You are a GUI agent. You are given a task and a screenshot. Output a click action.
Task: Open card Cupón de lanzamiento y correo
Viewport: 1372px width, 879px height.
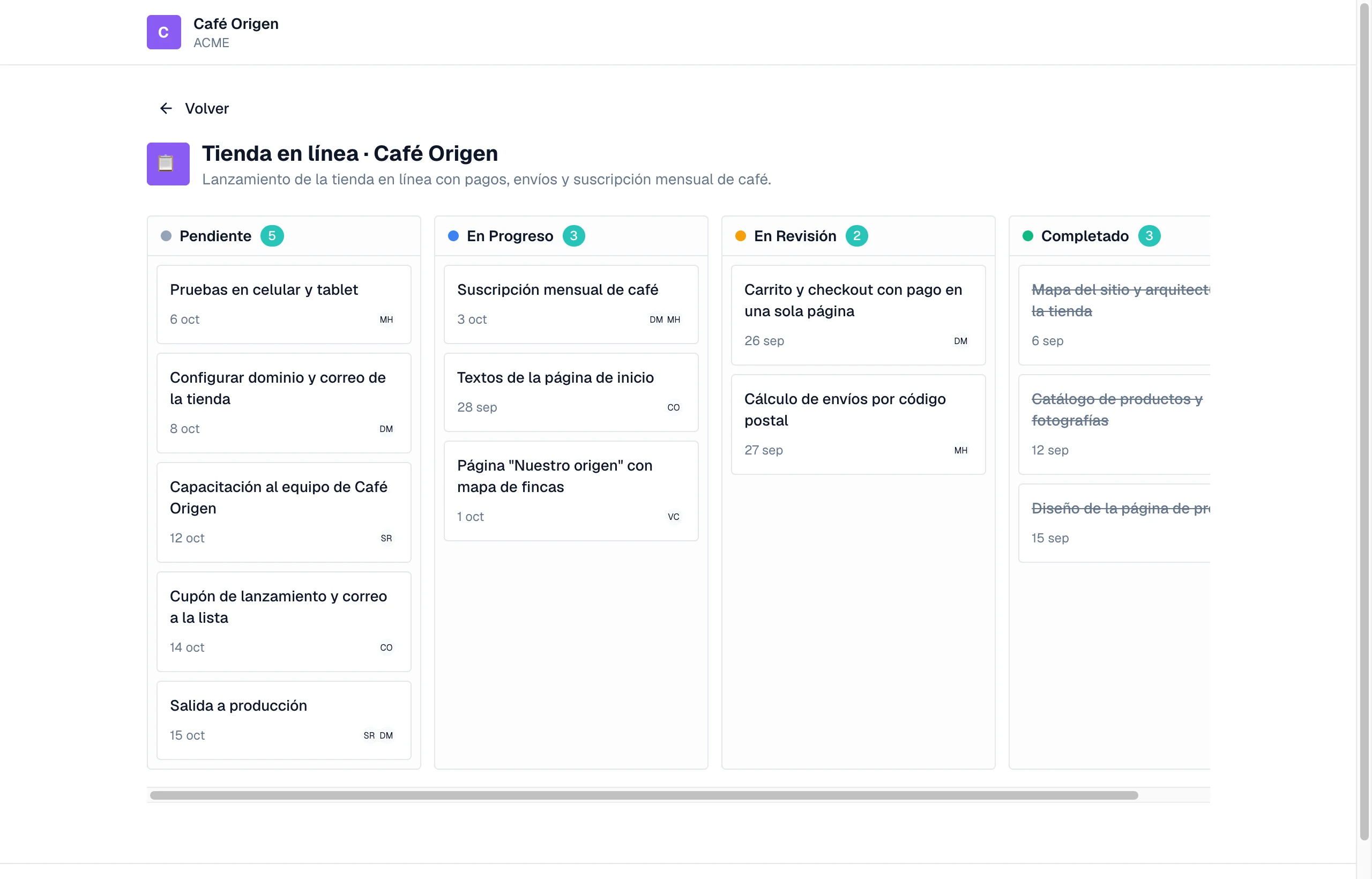284,622
